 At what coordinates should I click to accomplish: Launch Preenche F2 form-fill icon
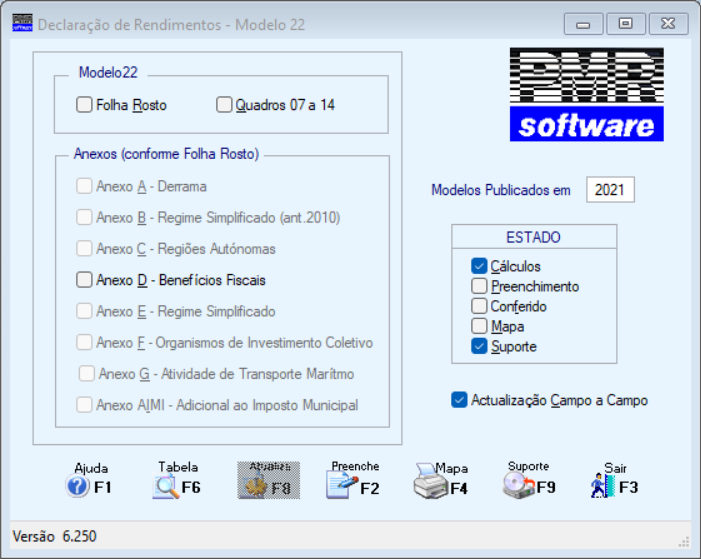pos(355,479)
